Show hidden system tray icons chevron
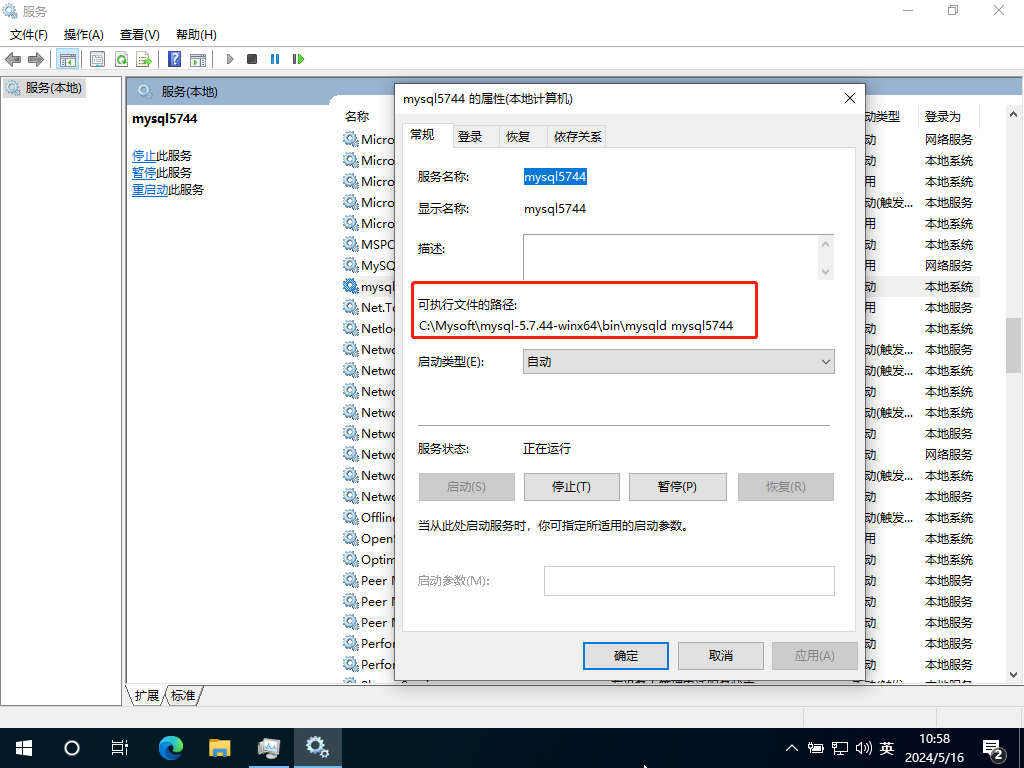This screenshot has width=1024, height=768. click(792, 748)
